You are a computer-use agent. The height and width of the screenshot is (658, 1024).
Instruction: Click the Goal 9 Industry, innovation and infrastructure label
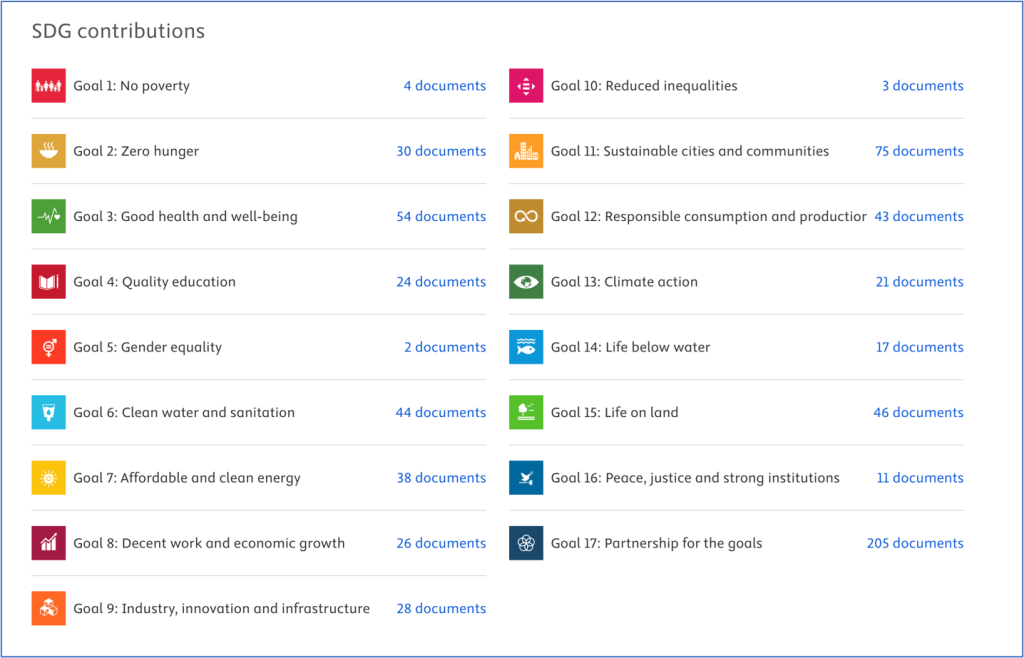[x=221, y=608]
